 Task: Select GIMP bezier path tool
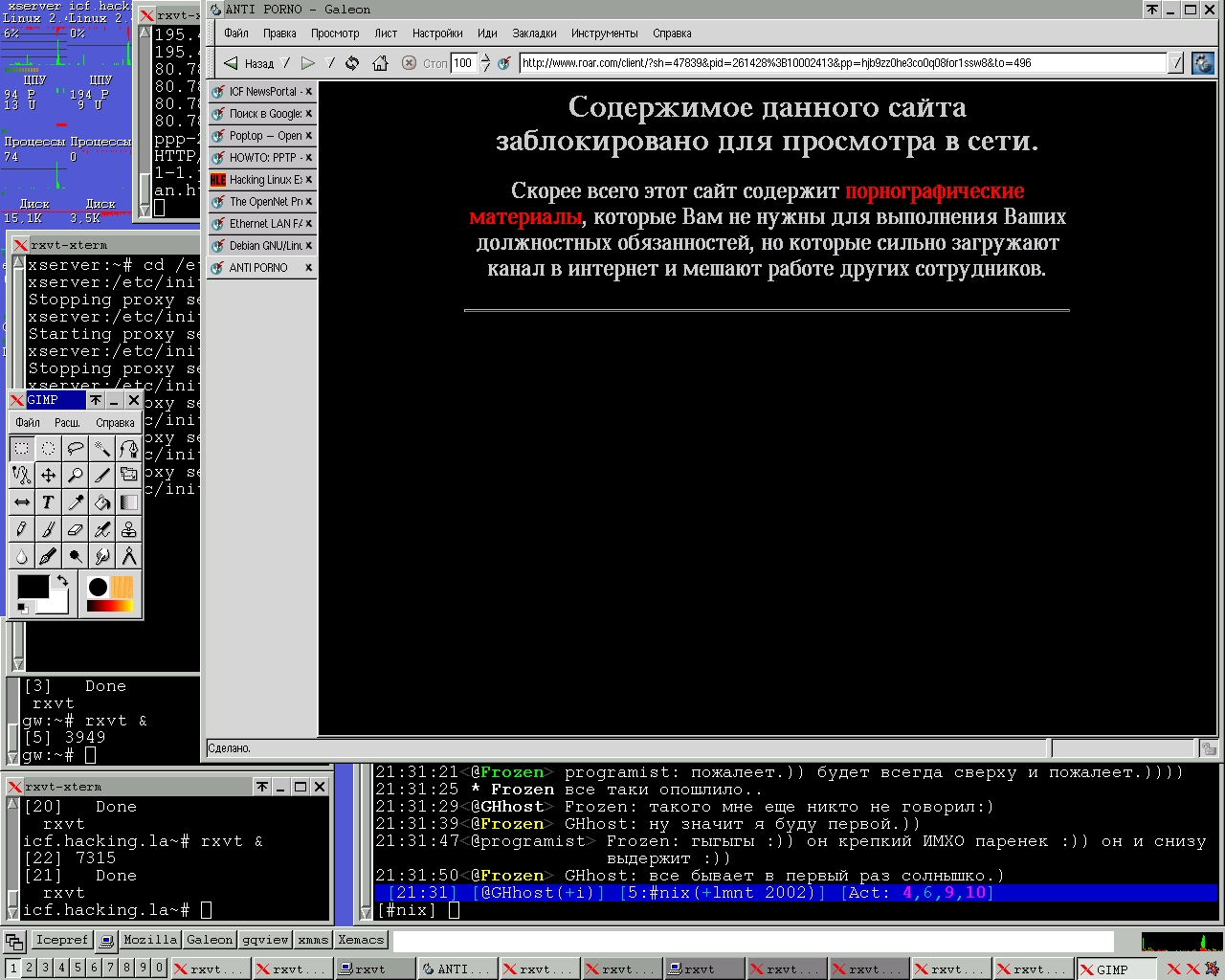click(x=128, y=448)
